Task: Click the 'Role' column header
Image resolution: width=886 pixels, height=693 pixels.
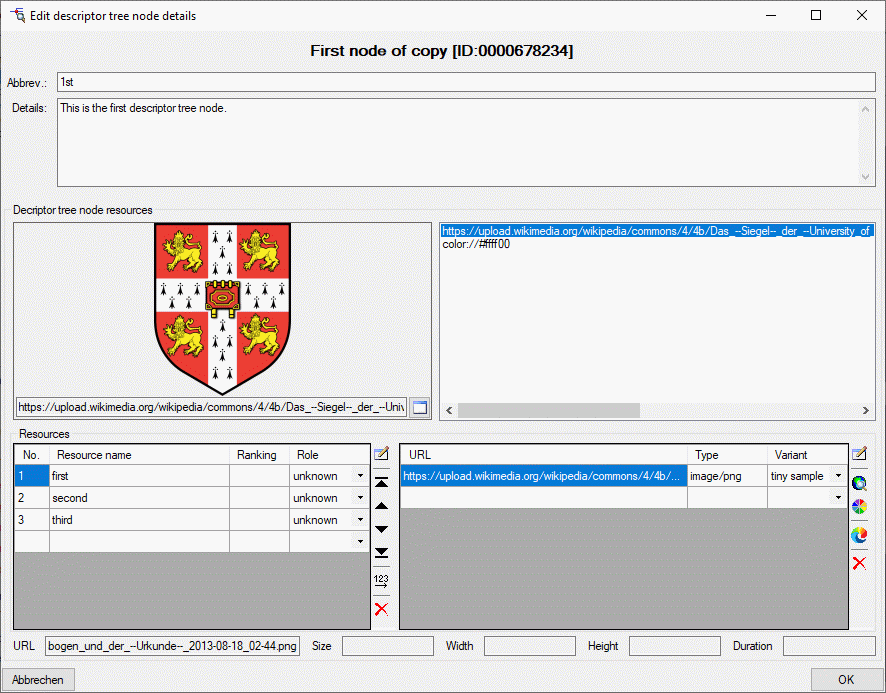Action: pyautogui.click(x=329, y=455)
